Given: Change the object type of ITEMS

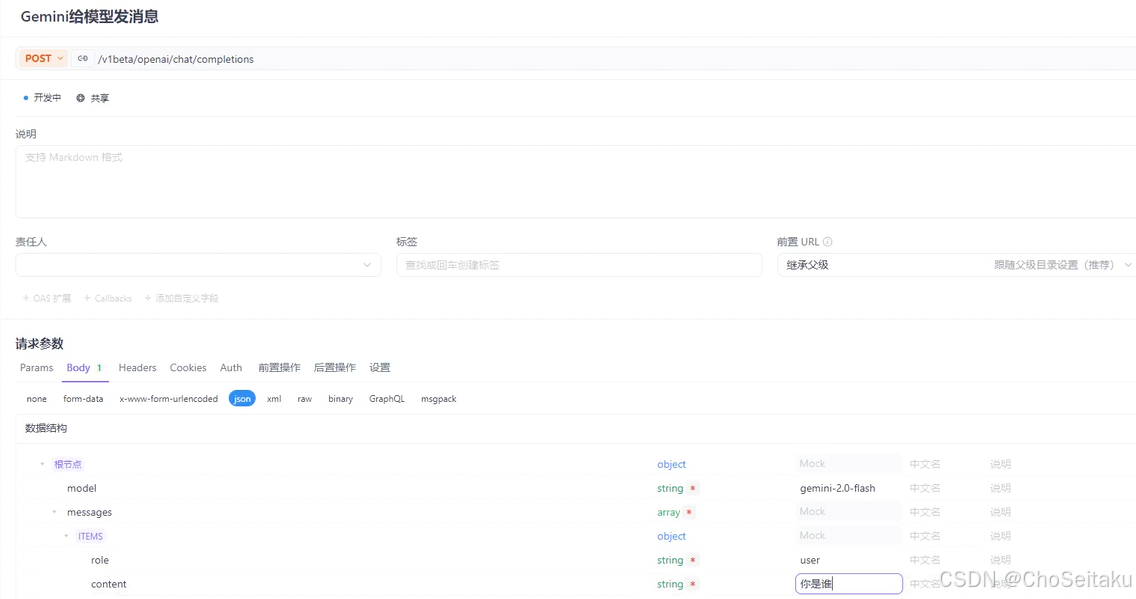Looking at the screenshot, I should [x=672, y=536].
